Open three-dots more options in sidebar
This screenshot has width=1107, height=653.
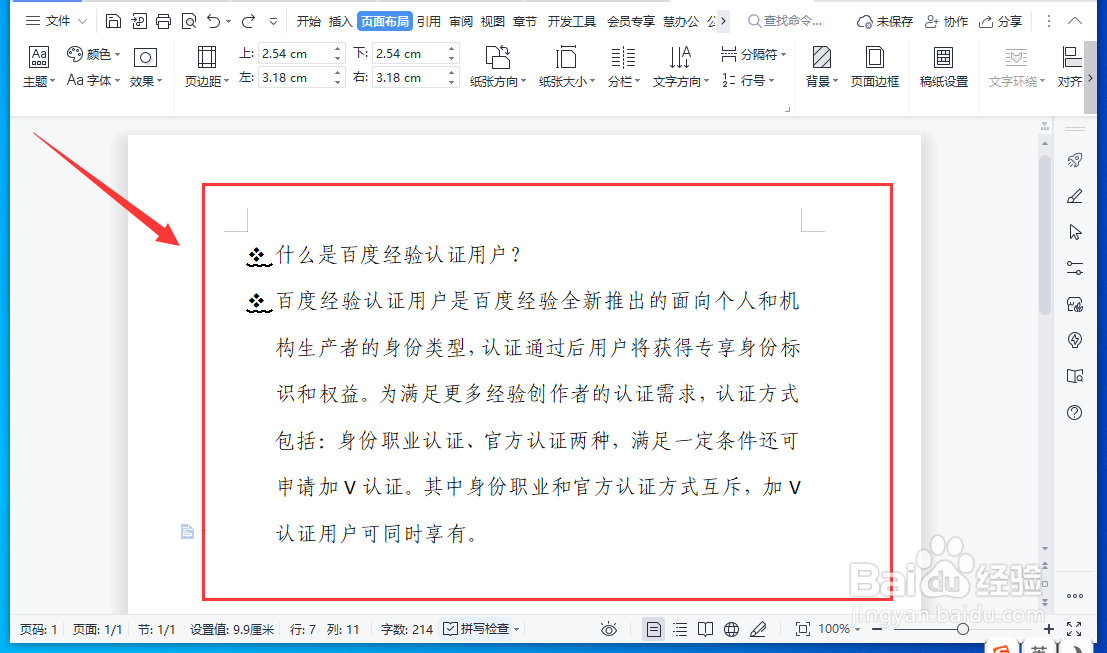pyautogui.click(x=1075, y=596)
